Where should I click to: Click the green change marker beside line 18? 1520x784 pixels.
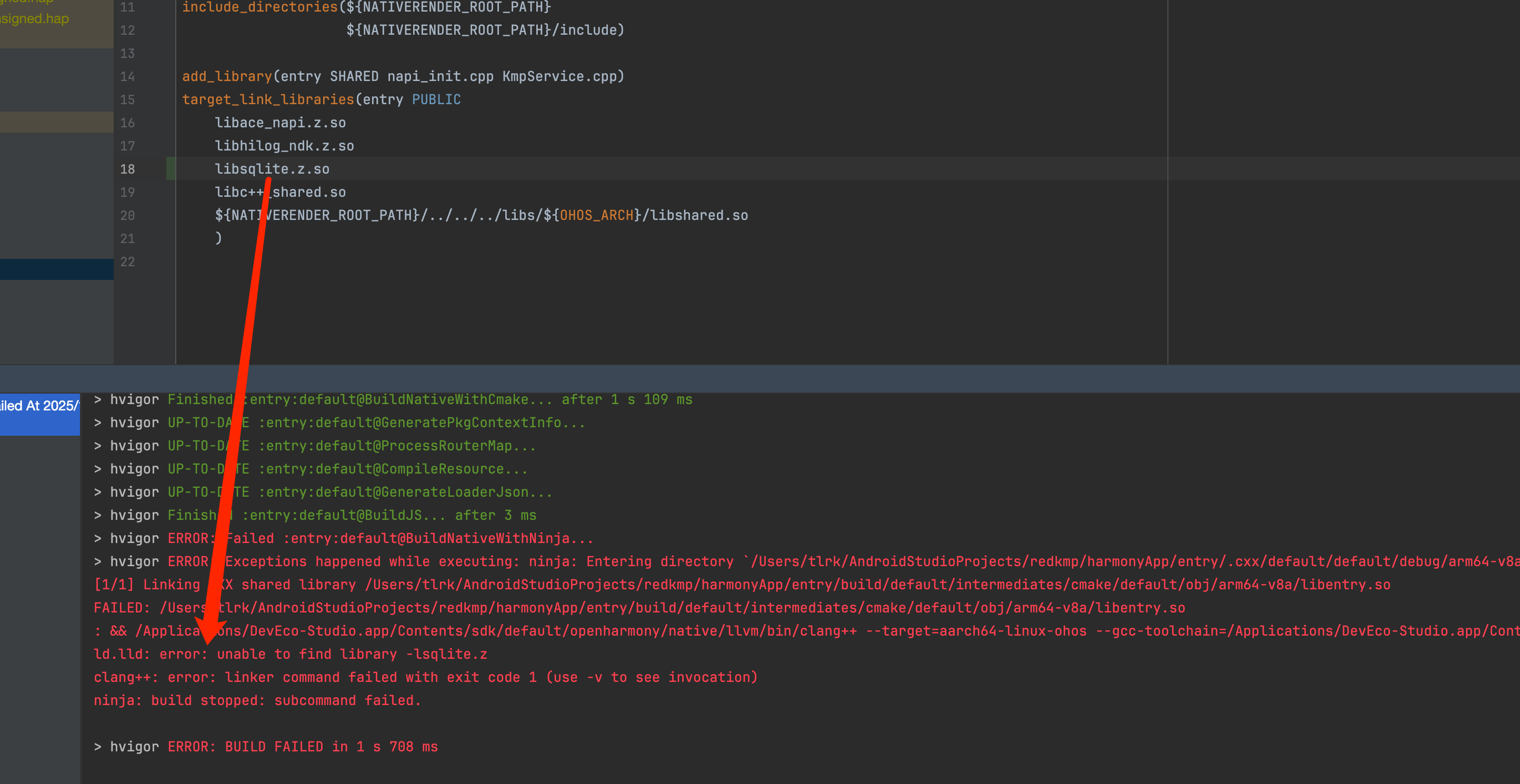pos(171,169)
